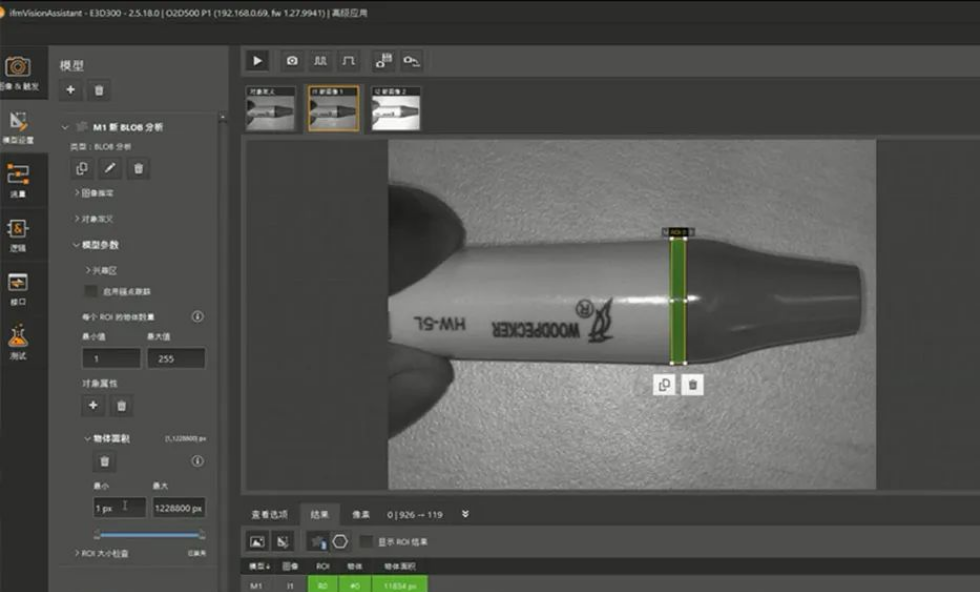Switch to the 像素 tab
Image resolution: width=980 pixels, height=592 pixels.
(361, 514)
